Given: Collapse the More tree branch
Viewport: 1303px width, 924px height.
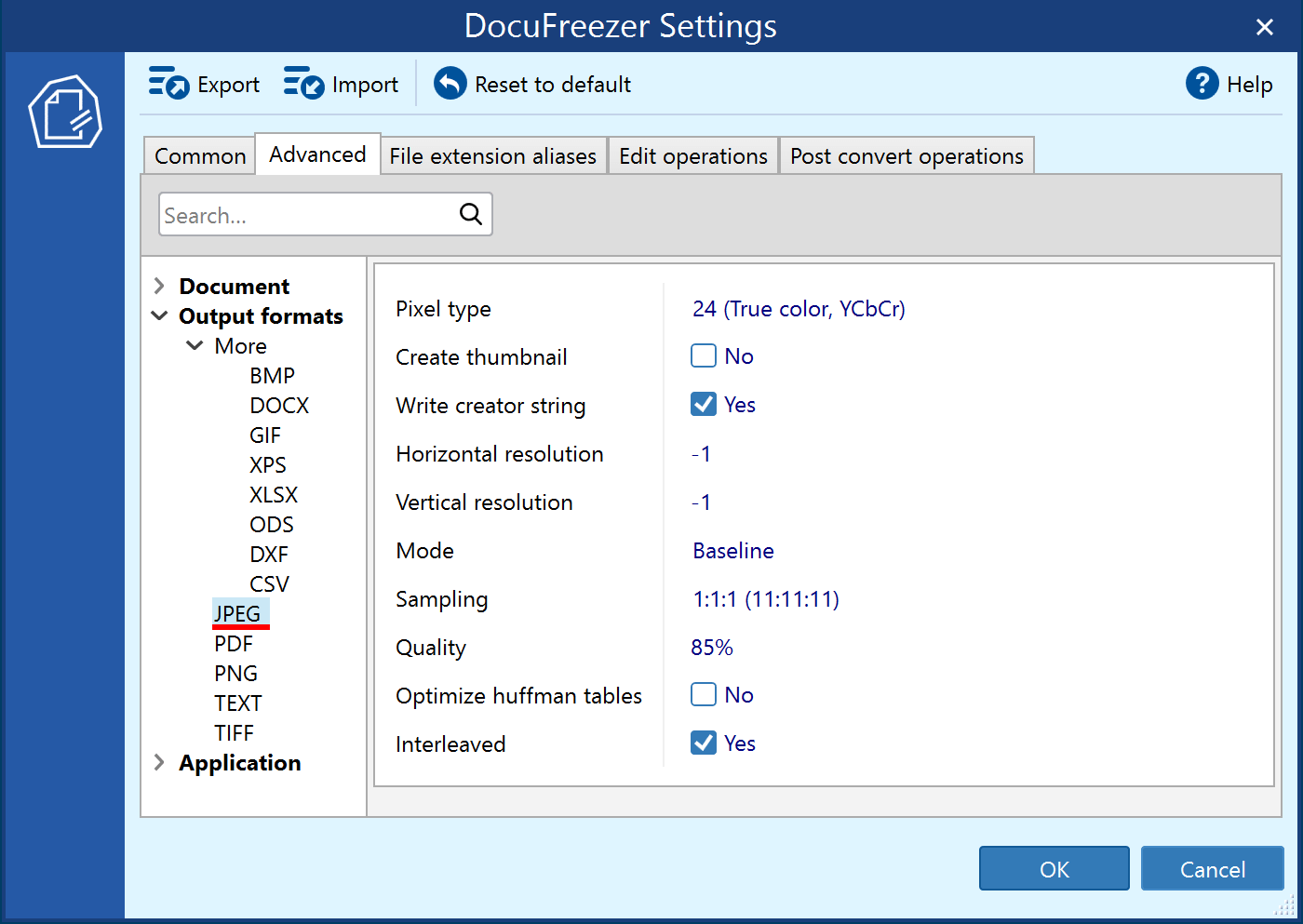Looking at the screenshot, I should pos(194,345).
